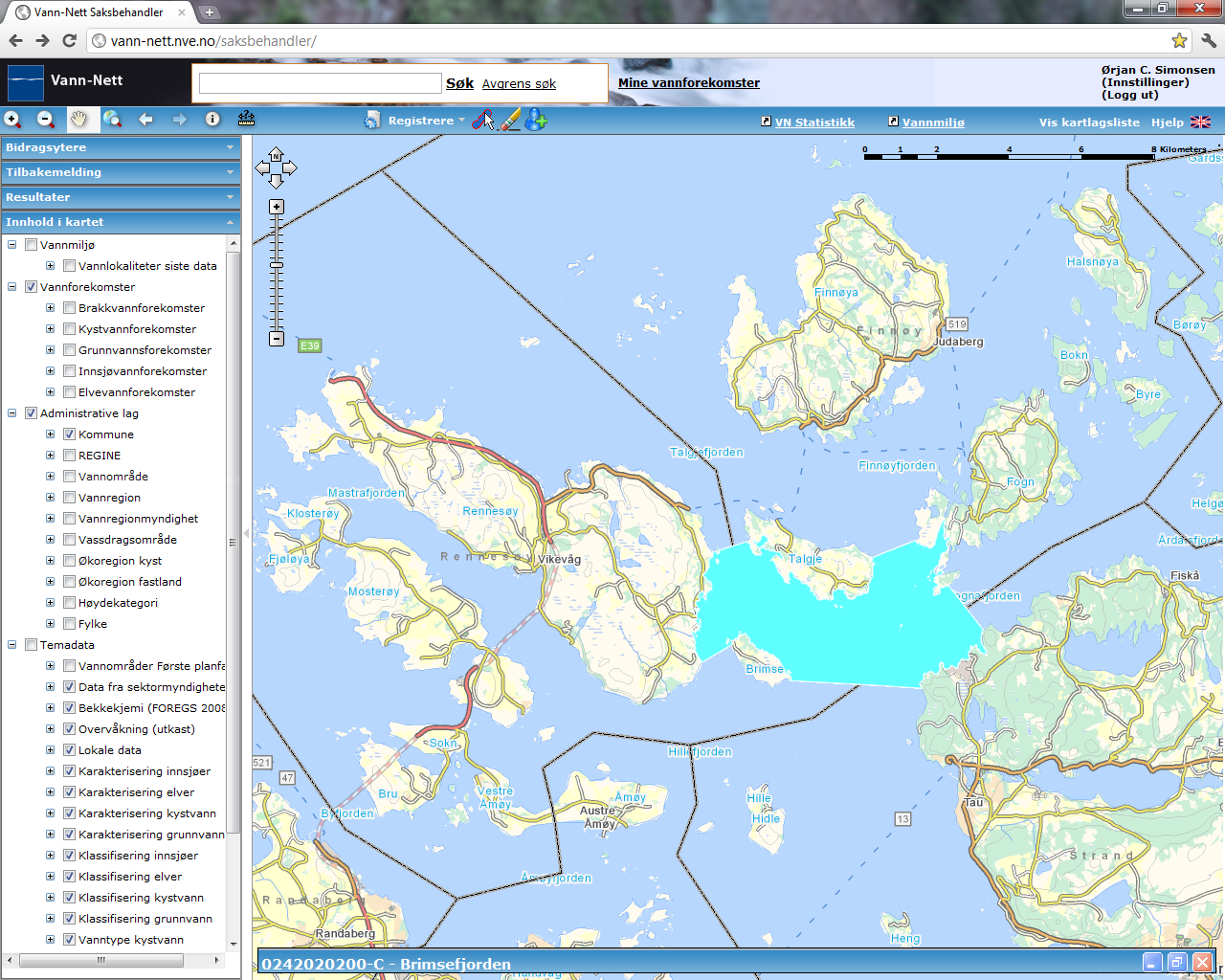Expand the Bidragsytere panel
Screen dimensions: 1225x980
[x=121, y=147]
